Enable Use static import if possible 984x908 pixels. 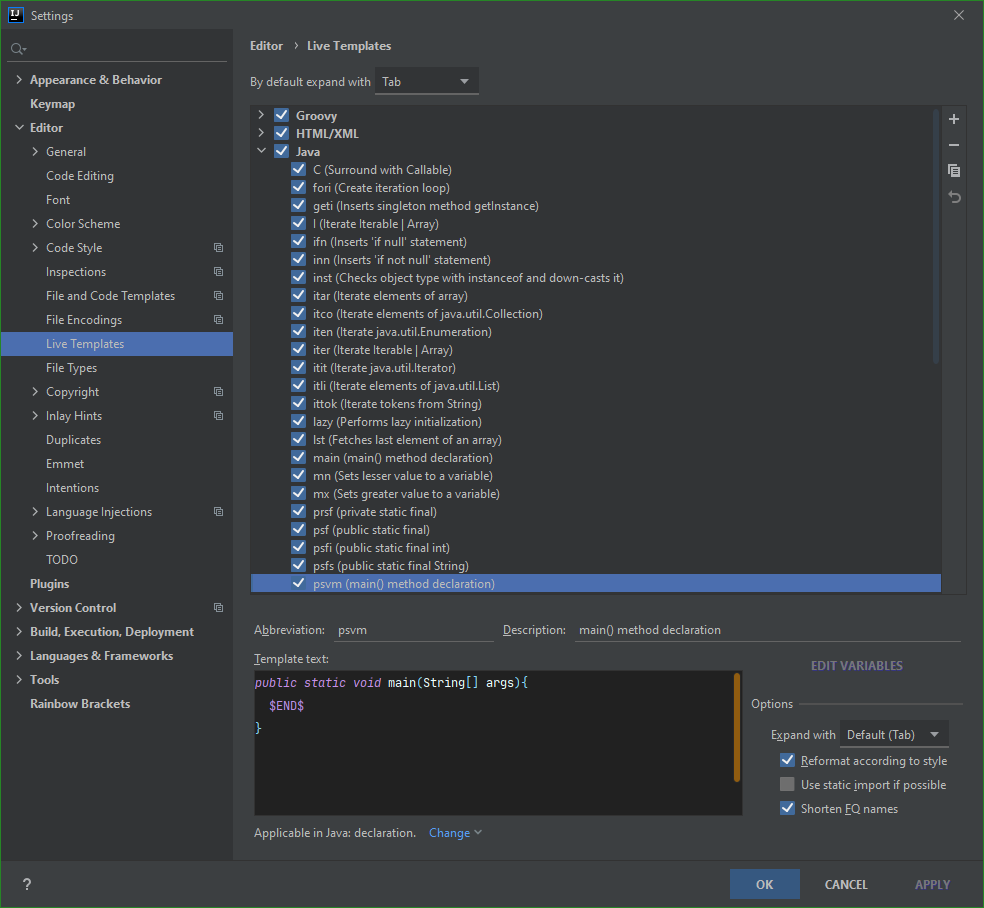click(x=788, y=784)
